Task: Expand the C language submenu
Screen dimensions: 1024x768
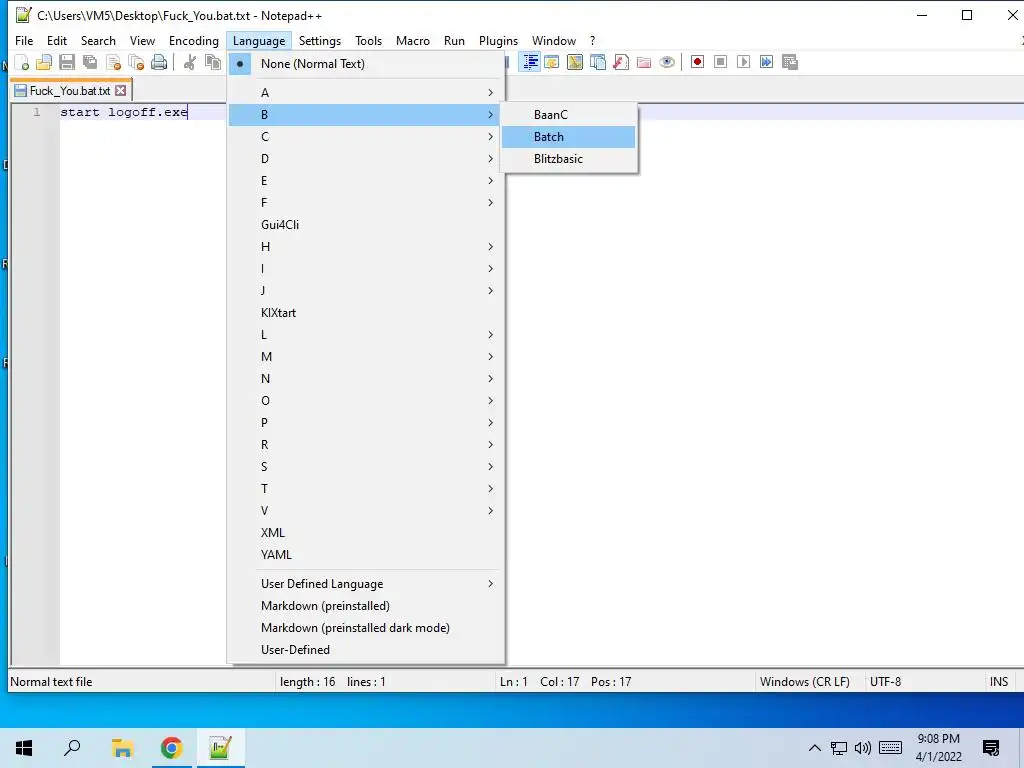Action: tap(366, 136)
